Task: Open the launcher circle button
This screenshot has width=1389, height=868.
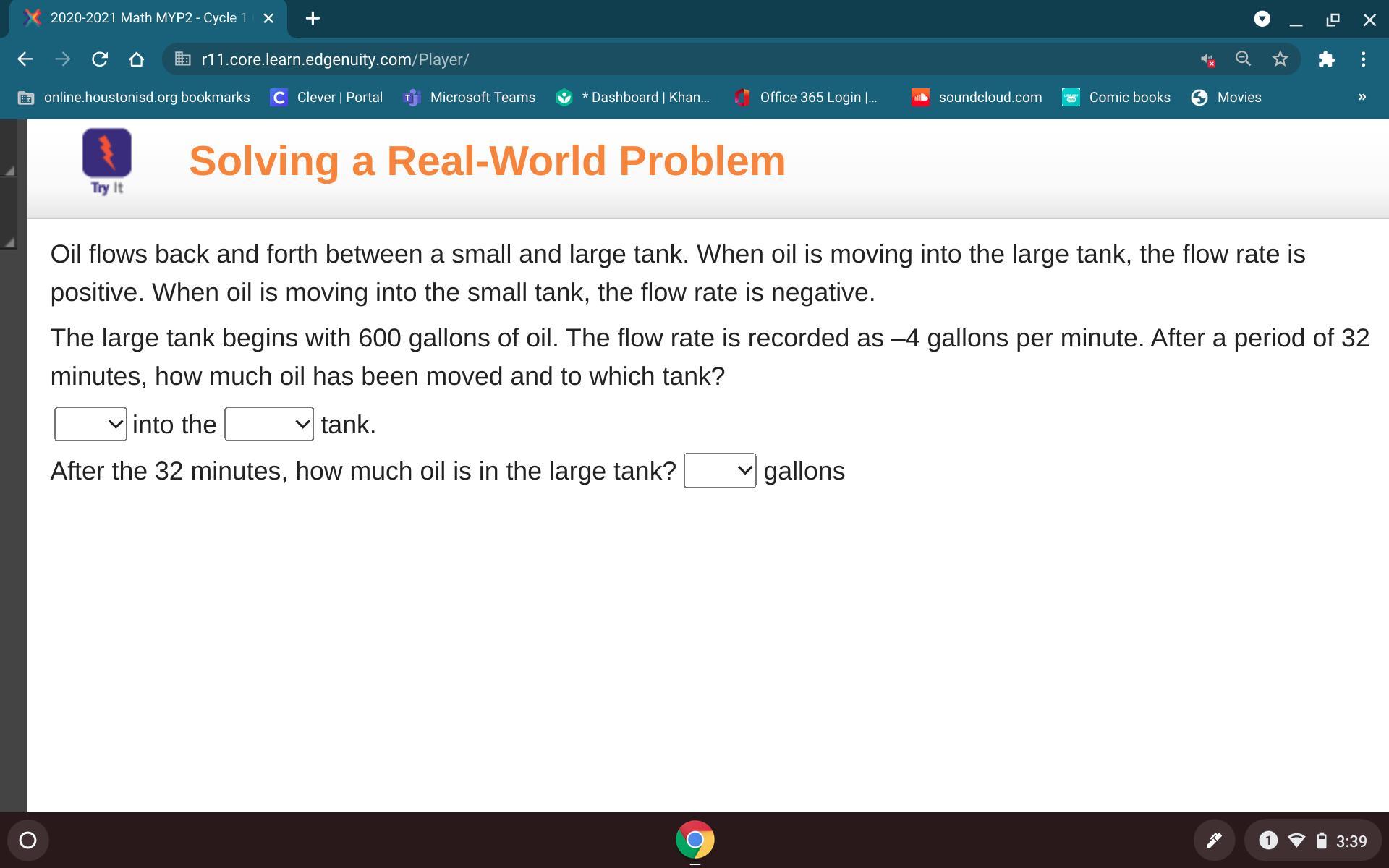Action: pos(27,841)
